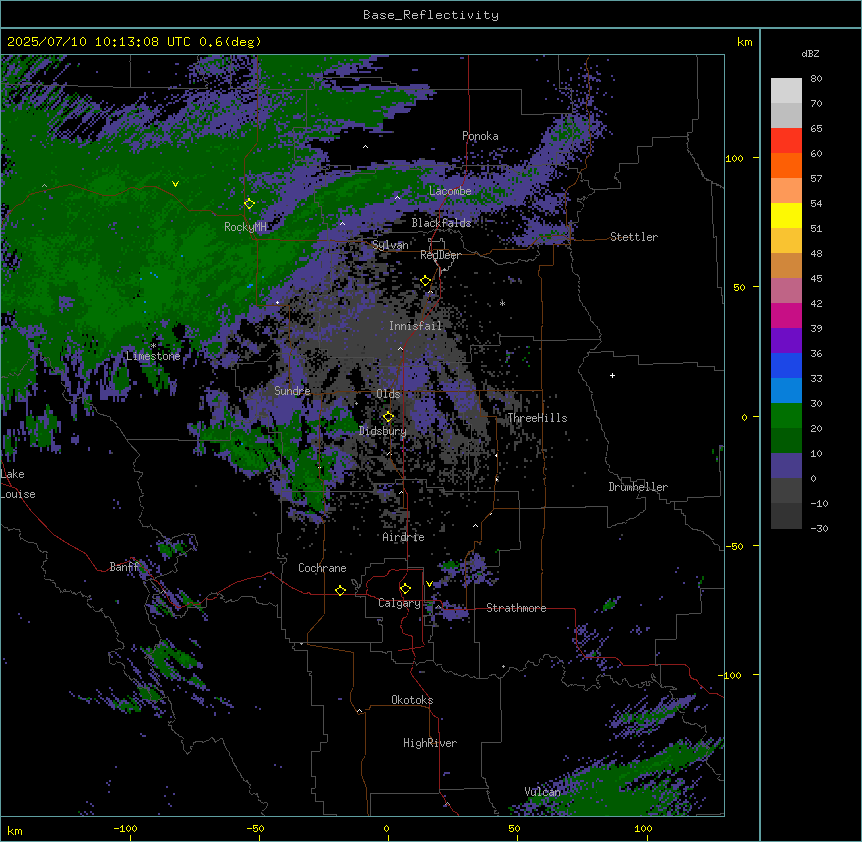Click the Calgary city label
Viewport: 862px width, 842px height.
point(399,603)
